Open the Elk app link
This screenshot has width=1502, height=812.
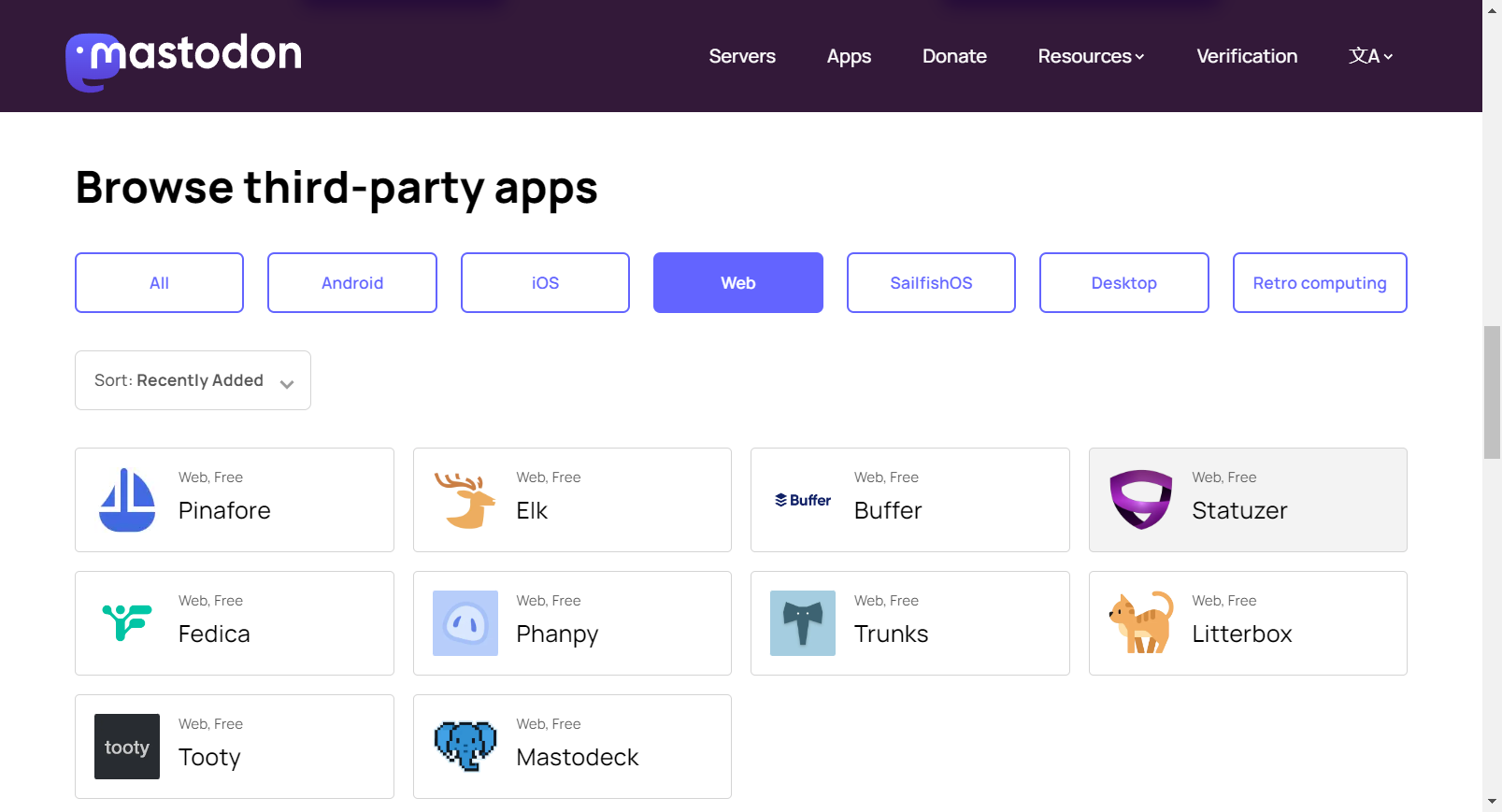(572, 500)
